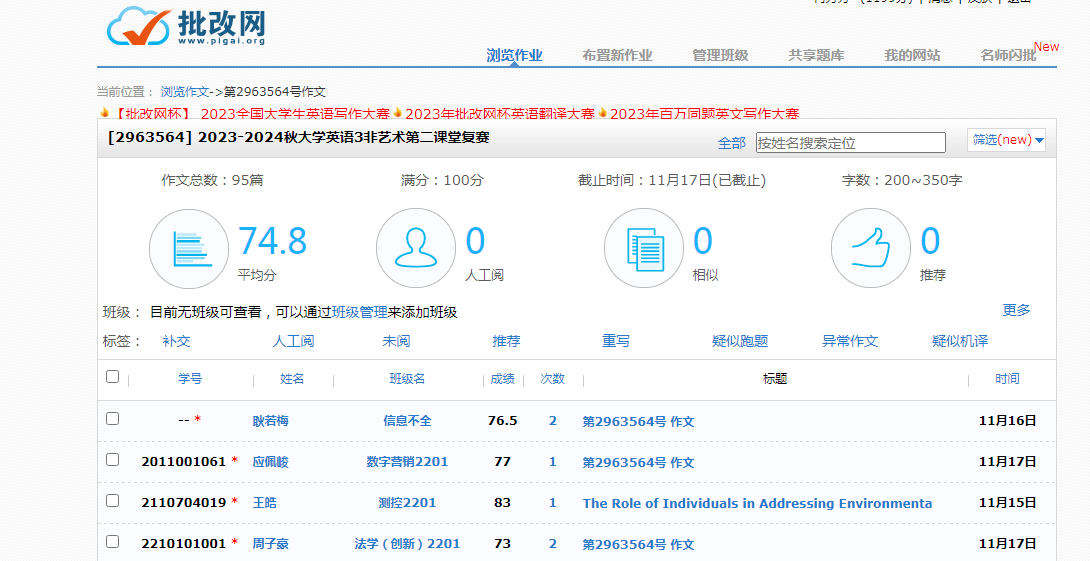Image resolution: width=1090 pixels, height=561 pixels.
Task: Click class 法学（创新）2201
Action: click(407, 544)
